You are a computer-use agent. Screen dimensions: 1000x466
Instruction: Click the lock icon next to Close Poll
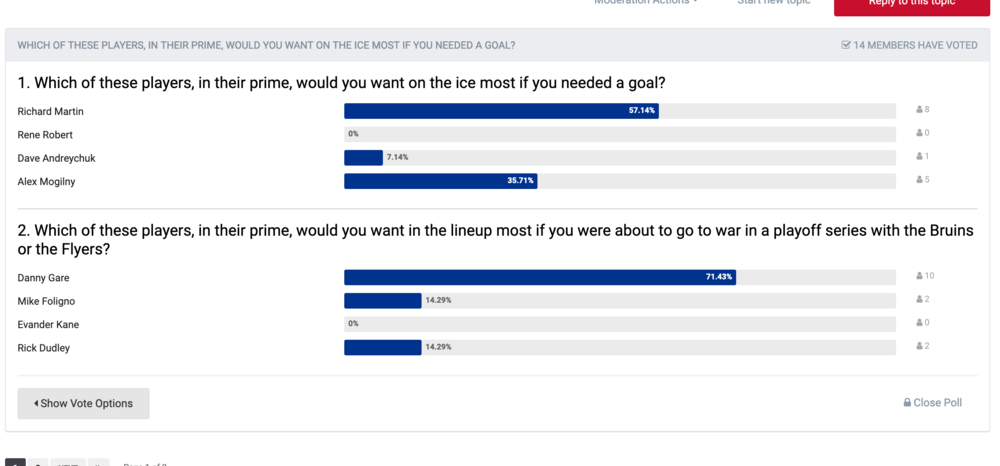[x=907, y=403]
